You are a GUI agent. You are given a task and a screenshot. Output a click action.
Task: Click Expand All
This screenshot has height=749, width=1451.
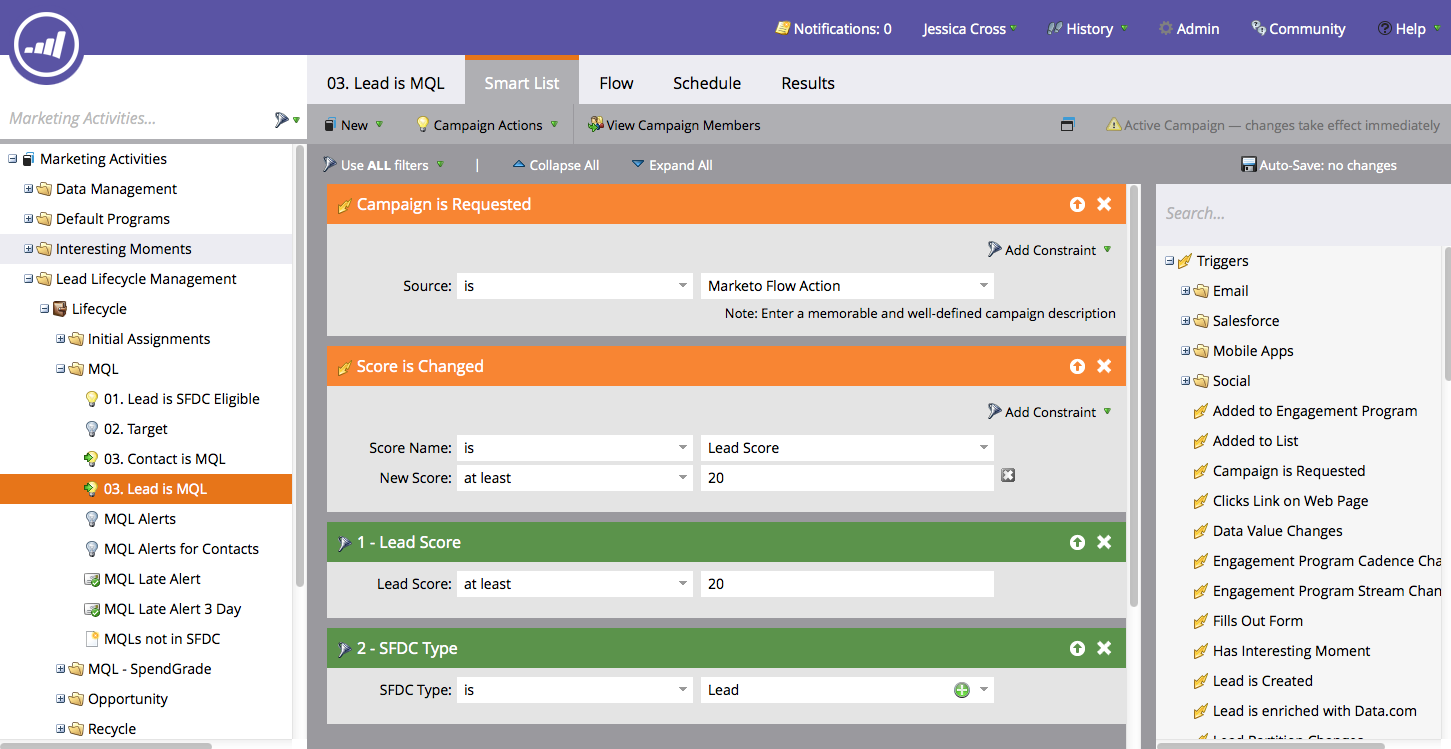(672, 165)
